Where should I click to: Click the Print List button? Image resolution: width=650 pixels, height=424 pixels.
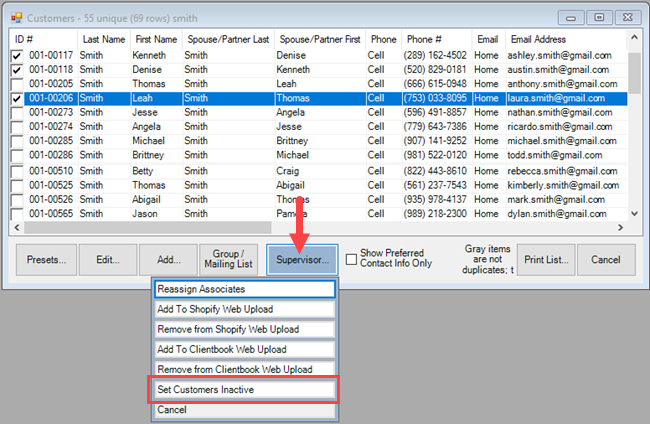pos(545,259)
